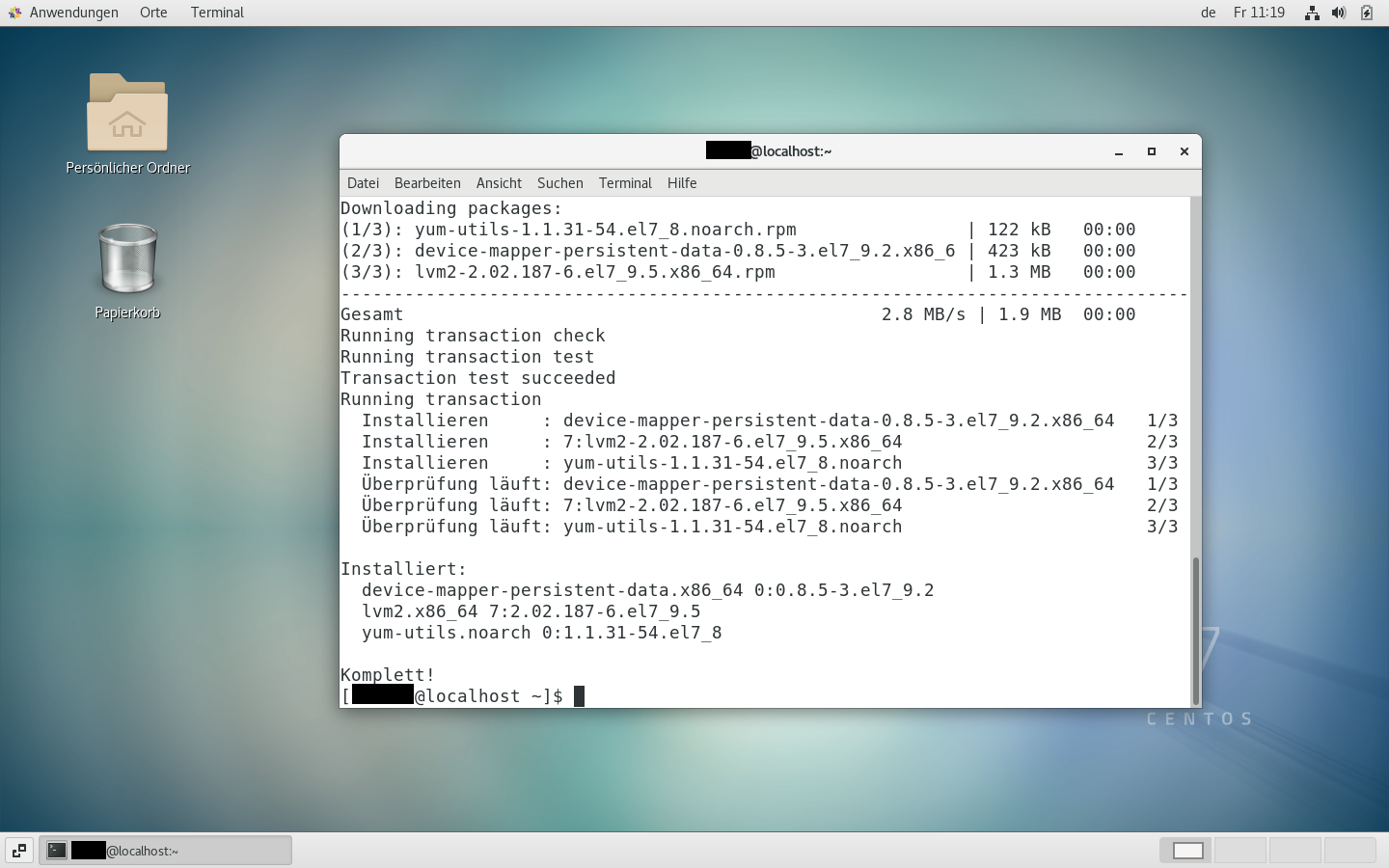The height and width of the screenshot is (868, 1389).
Task: Click 'yum-utils.noarch 0:1.1.31-54.el7_8' installed entry
Action: click(542, 633)
